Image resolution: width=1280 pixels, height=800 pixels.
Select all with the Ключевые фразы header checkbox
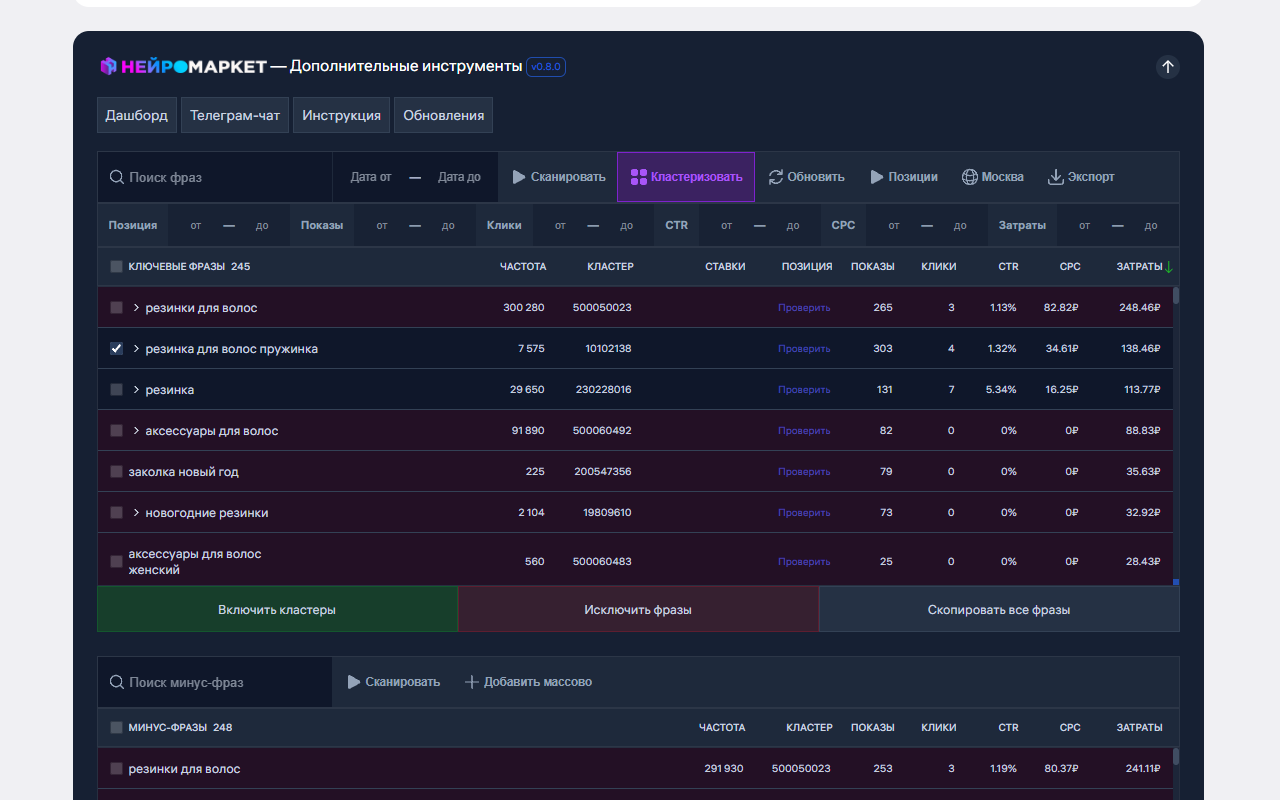(x=117, y=267)
